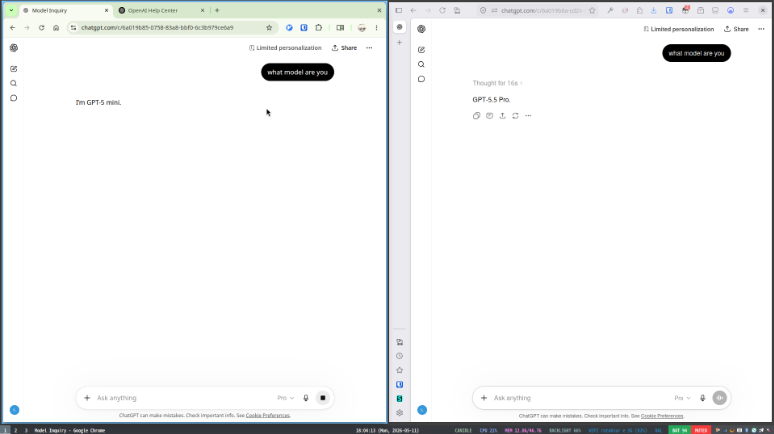Click Limited personalization in the right window
Viewport: 774px width, 434px height.
pos(679,29)
